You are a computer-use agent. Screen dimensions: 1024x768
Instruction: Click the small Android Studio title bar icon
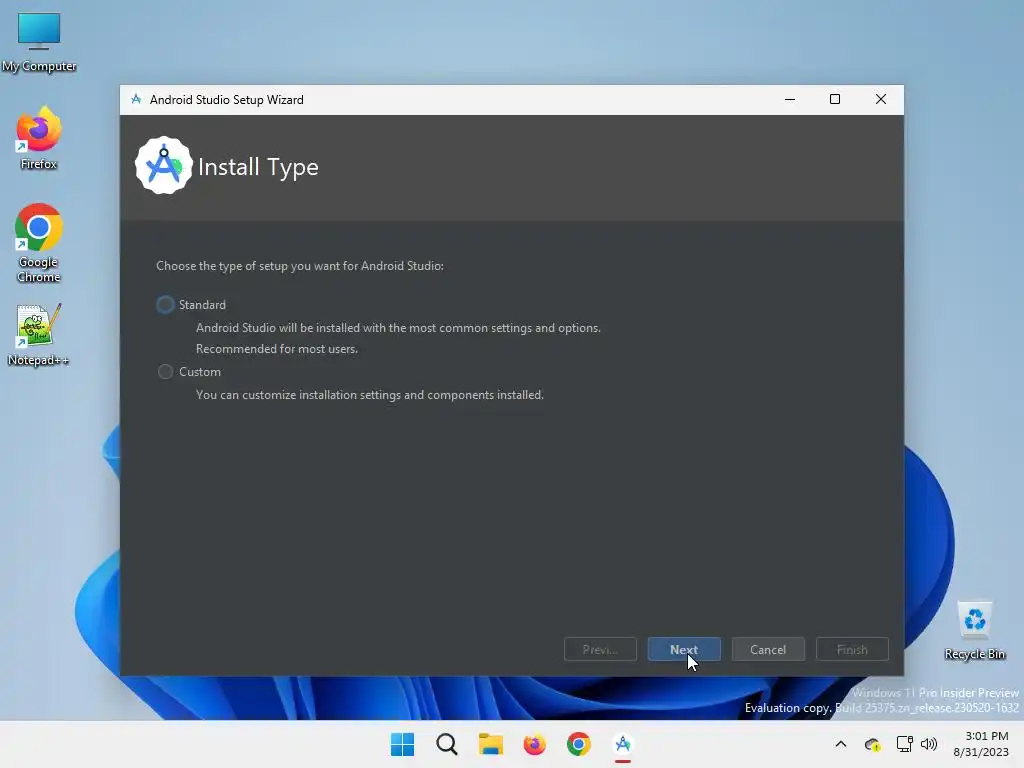136,99
